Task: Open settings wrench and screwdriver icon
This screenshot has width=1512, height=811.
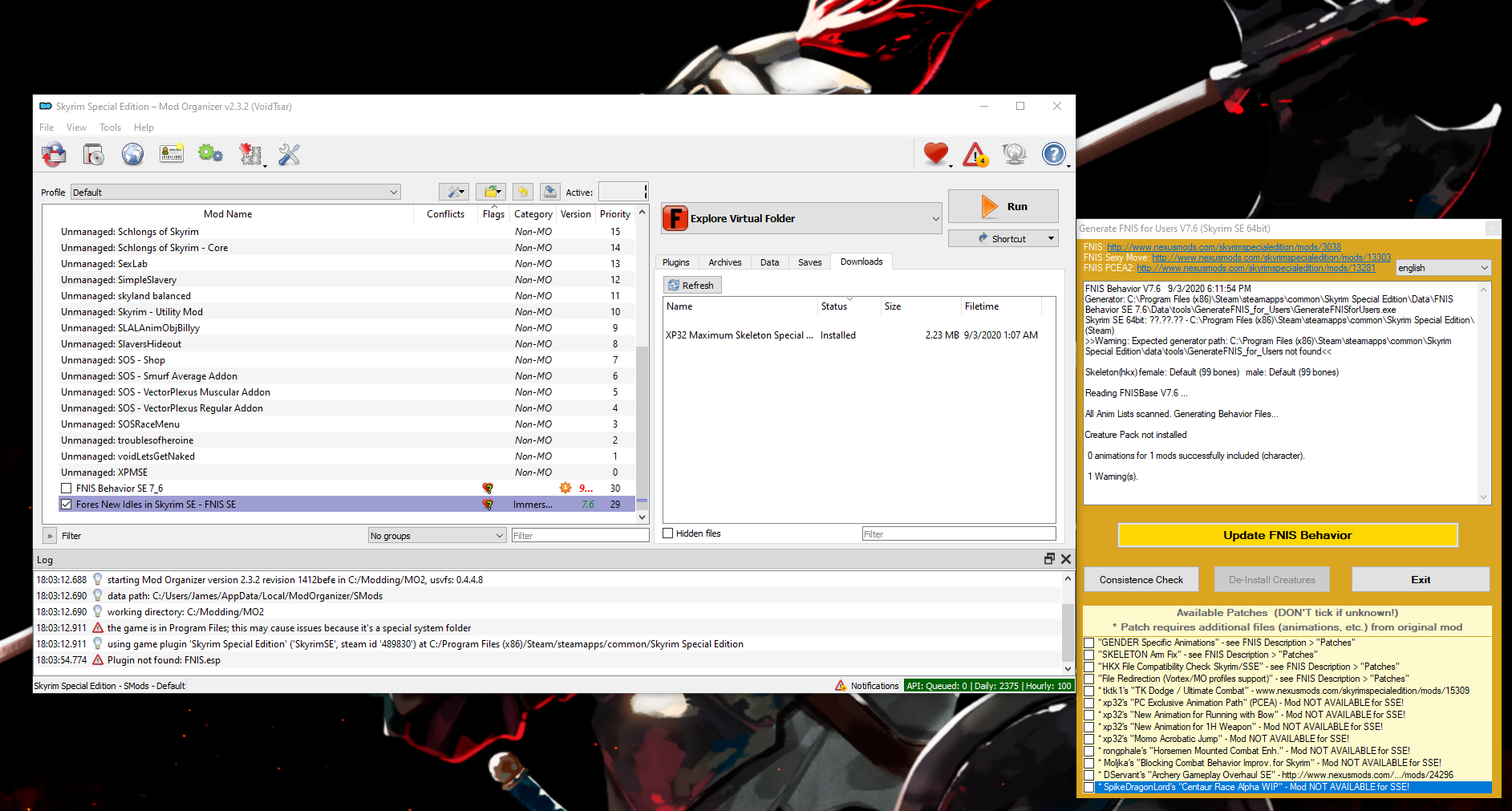Action: click(289, 154)
